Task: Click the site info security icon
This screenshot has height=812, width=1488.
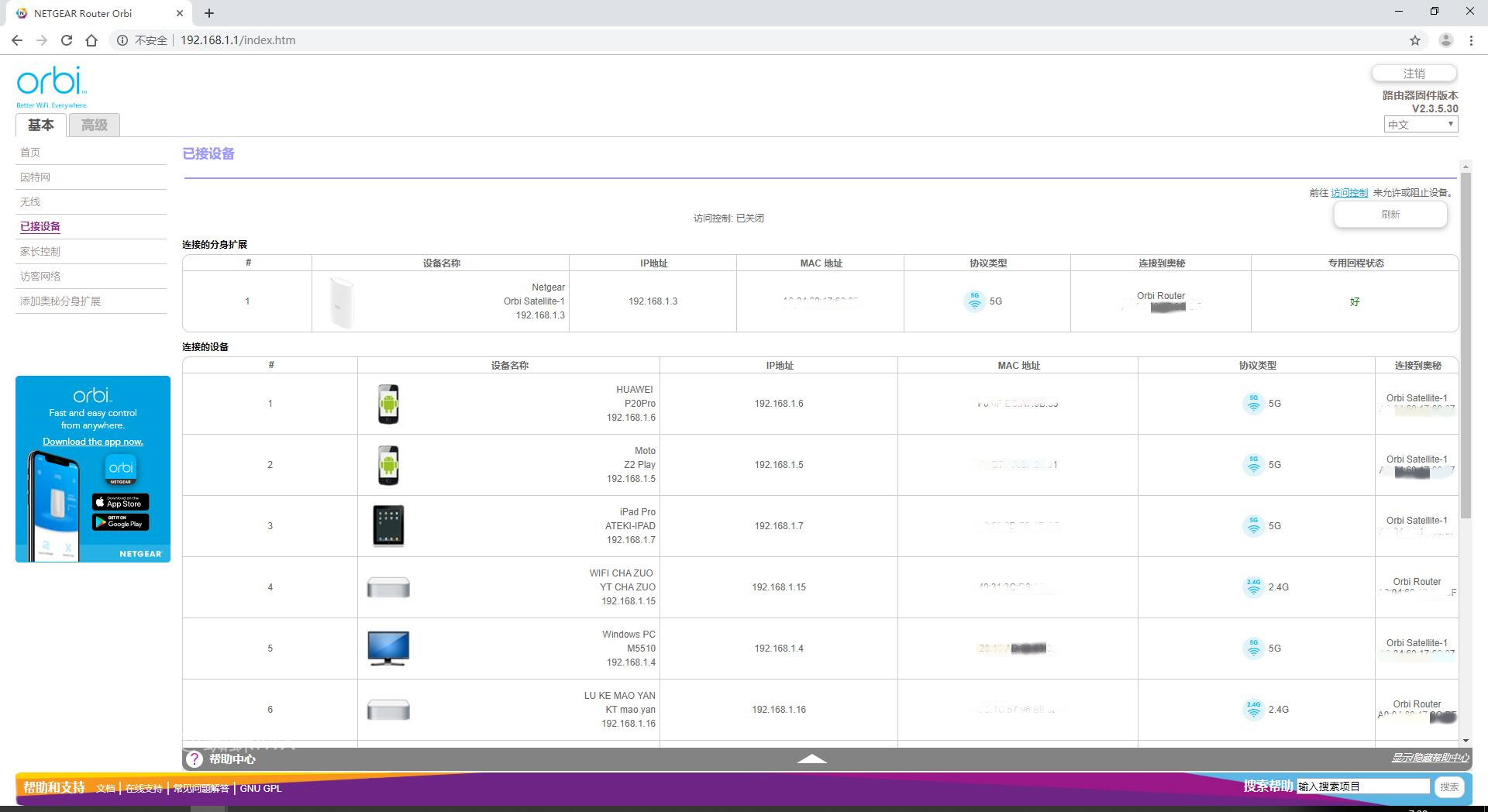Action: click(122, 40)
